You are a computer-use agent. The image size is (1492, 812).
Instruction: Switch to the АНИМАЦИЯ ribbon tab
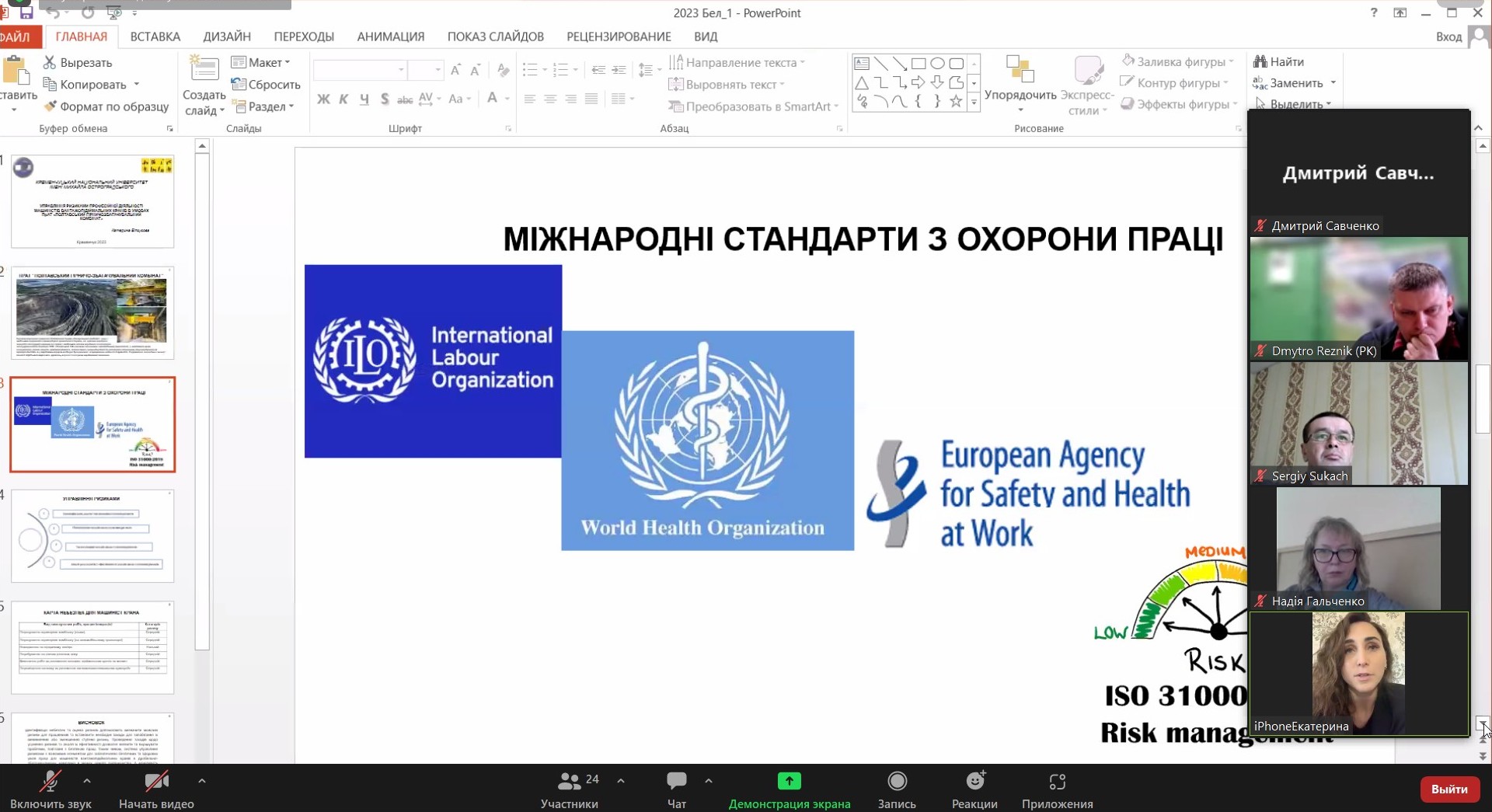391,37
